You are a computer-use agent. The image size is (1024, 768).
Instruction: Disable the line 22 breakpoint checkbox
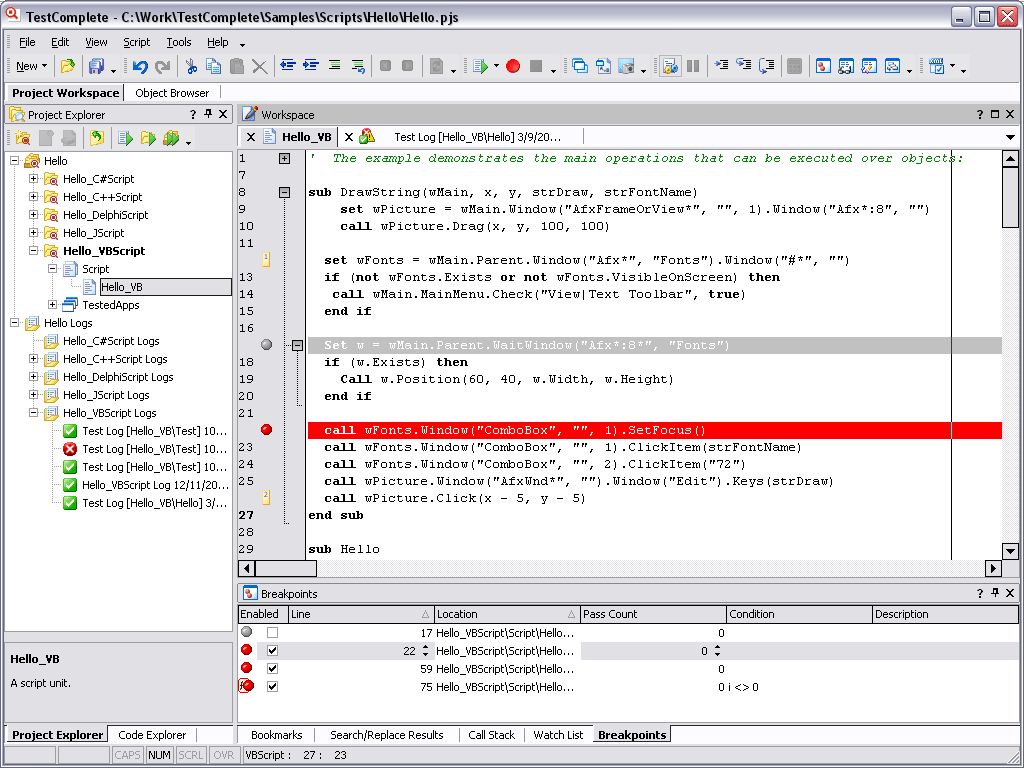(272, 650)
